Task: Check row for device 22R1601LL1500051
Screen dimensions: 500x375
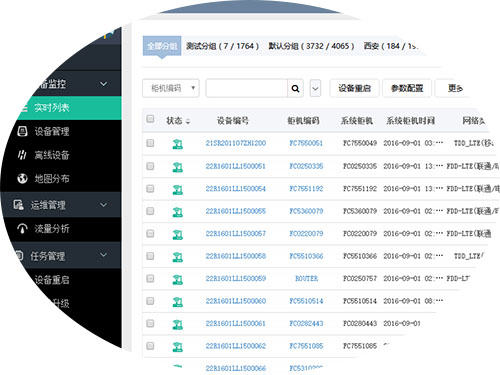Action: point(150,166)
